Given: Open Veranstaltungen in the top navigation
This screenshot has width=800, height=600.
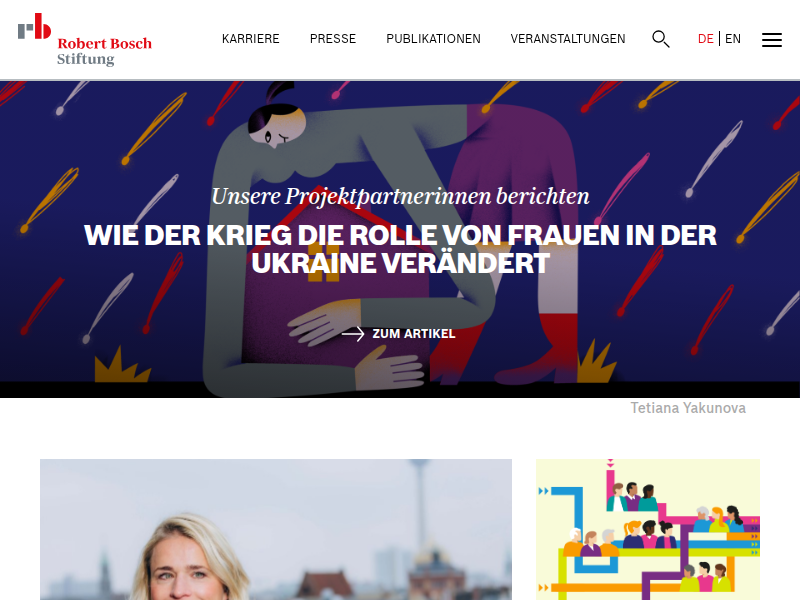Looking at the screenshot, I should 568,39.
